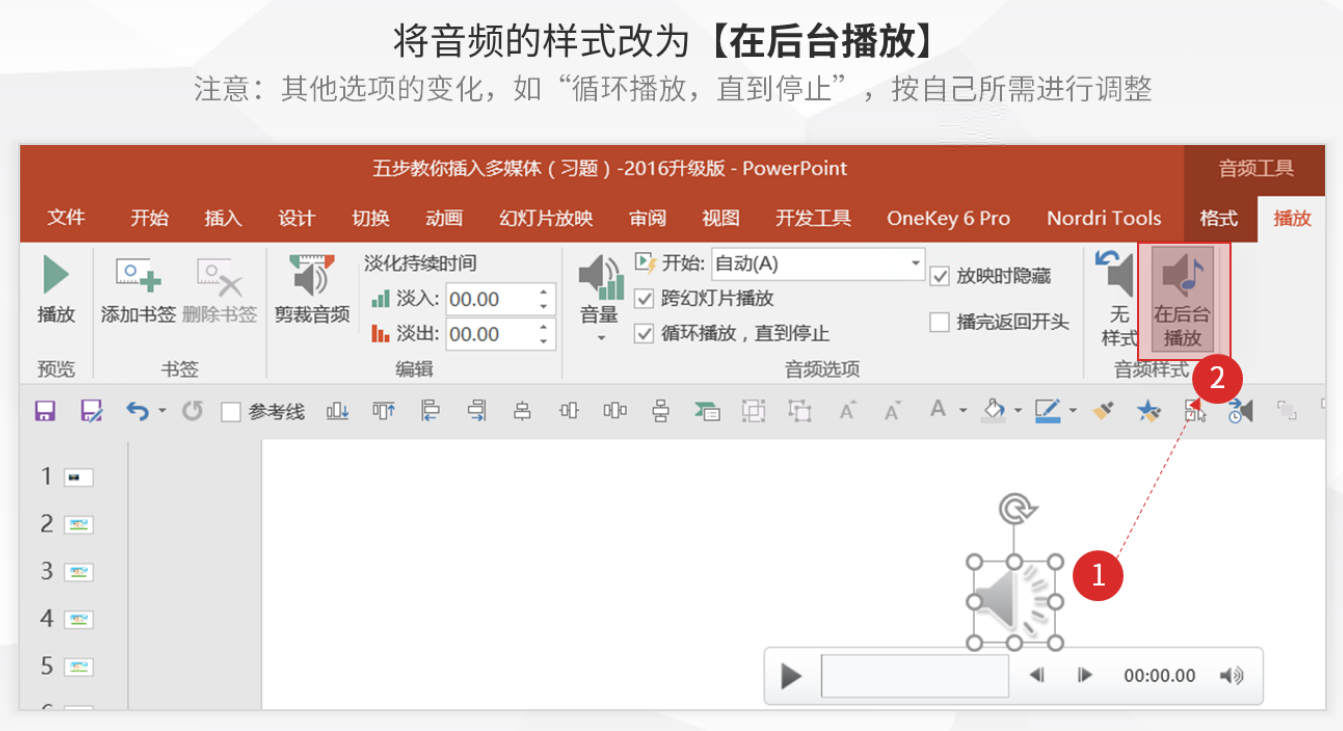Select slide 4 thumbnail in the slide panel
This screenshot has height=731, width=1343.
tap(78, 620)
